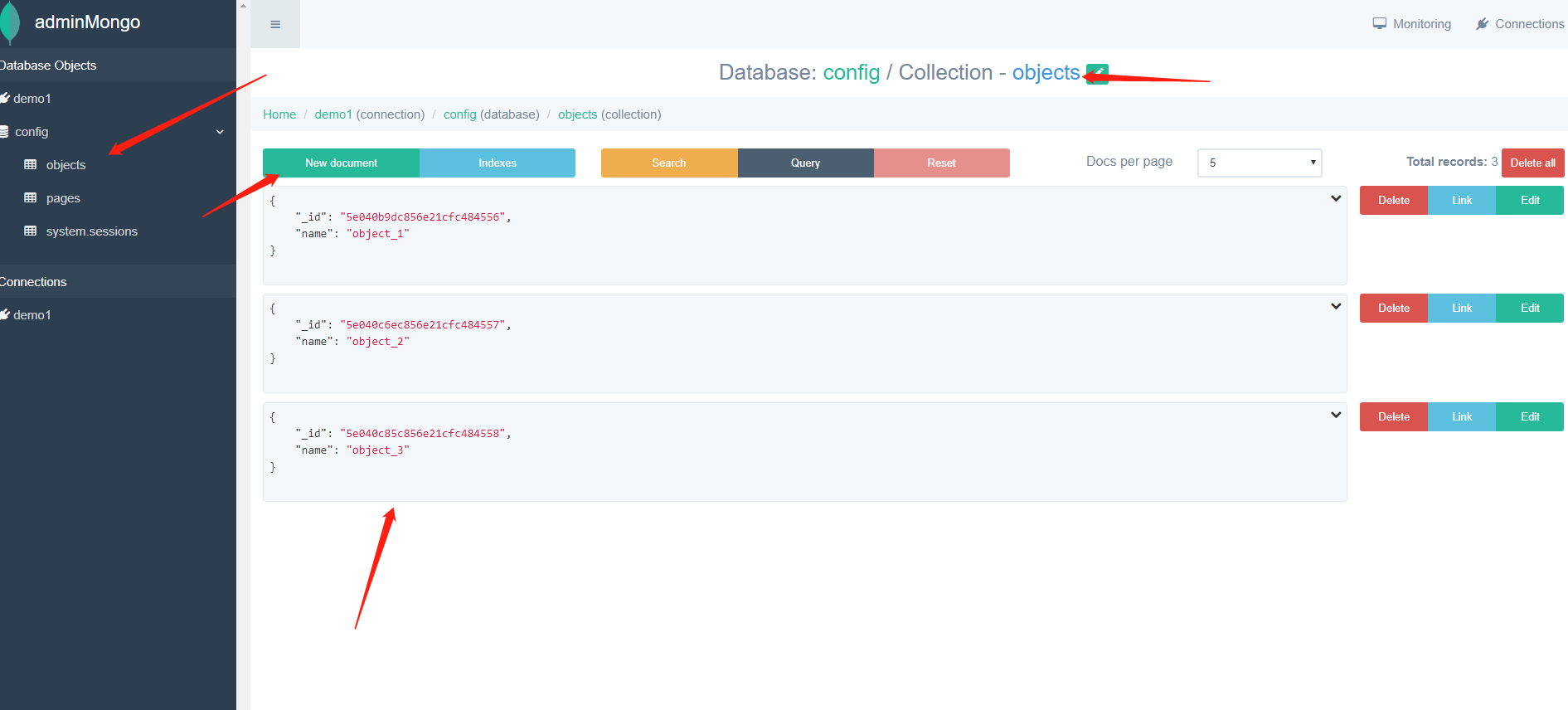Open Docs per page dropdown

click(x=1260, y=163)
